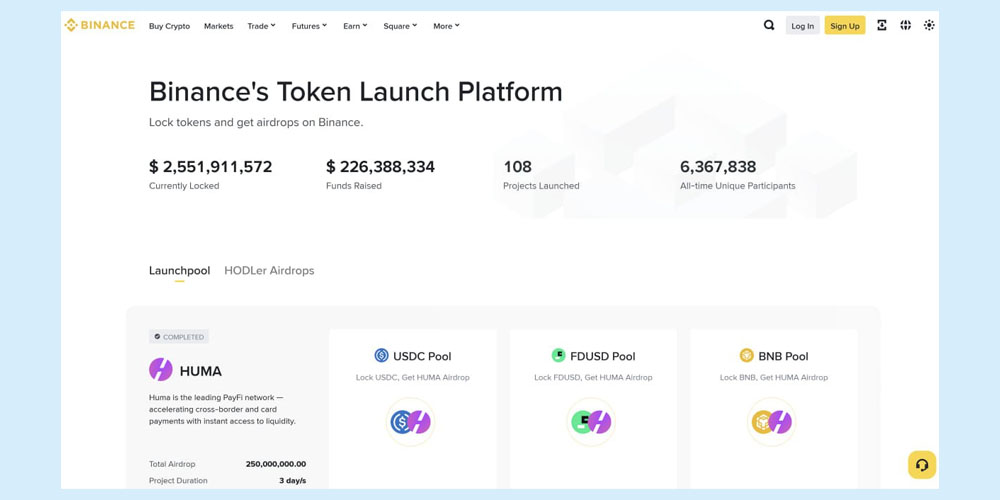Viewport: 1000px width, 500px height.
Task: Expand the Futures dropdown menu
Action: pos(309,26)
